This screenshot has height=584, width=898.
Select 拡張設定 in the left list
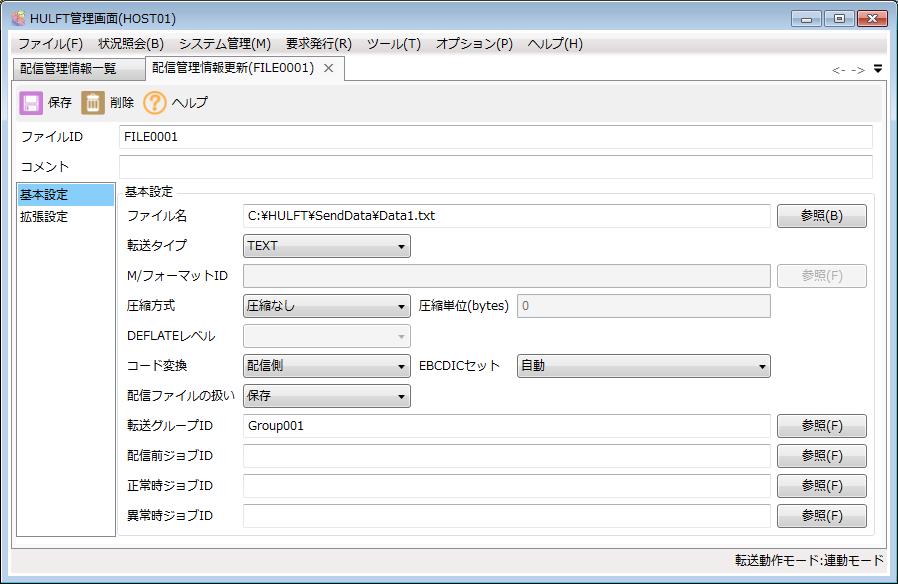[x=65, y=217]
